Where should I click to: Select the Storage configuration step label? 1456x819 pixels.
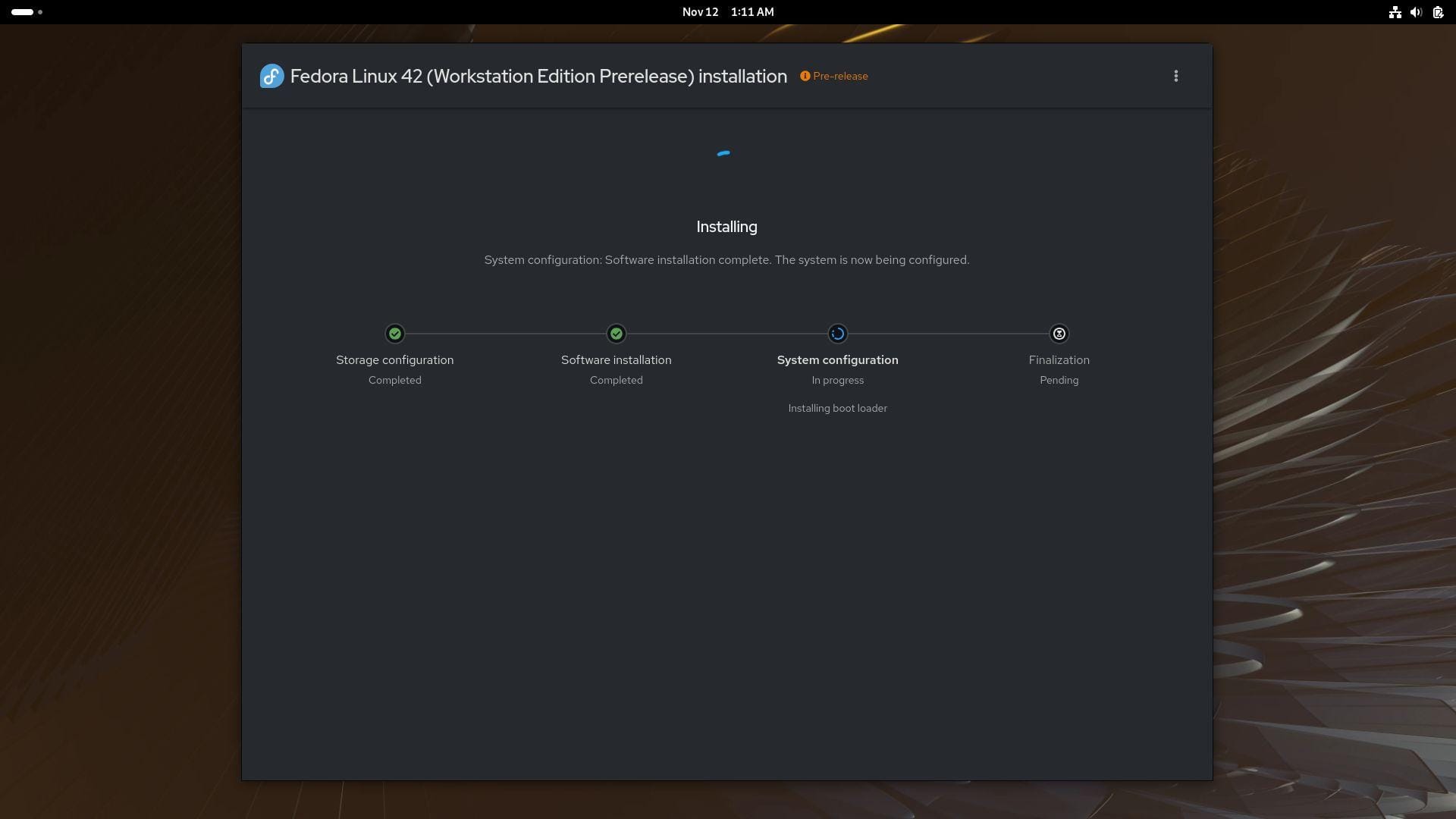(x=394, y=360)
